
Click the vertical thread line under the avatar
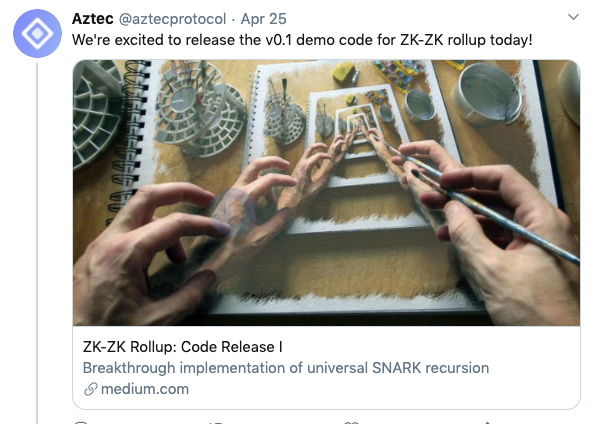pos(37,243)
